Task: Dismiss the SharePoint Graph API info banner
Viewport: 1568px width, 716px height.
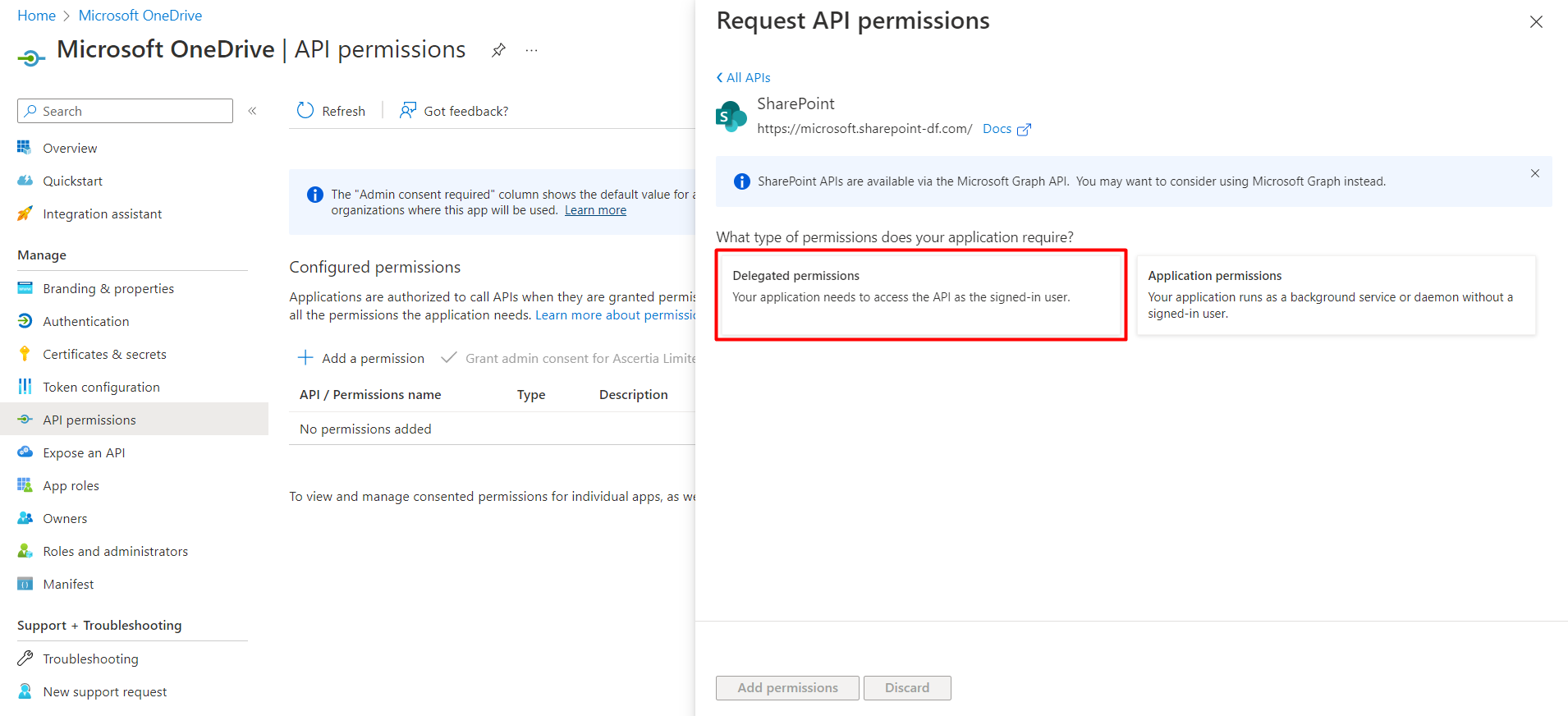Action: tap(1535, 173)
